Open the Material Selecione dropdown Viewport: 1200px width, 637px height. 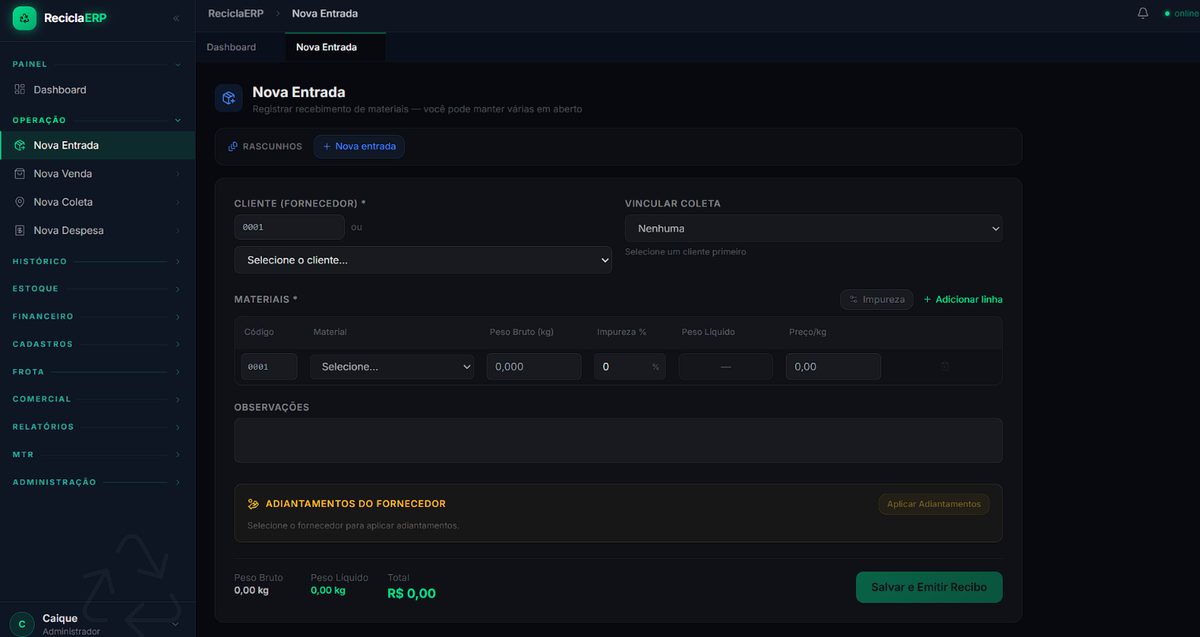click(x=392, y=366)
